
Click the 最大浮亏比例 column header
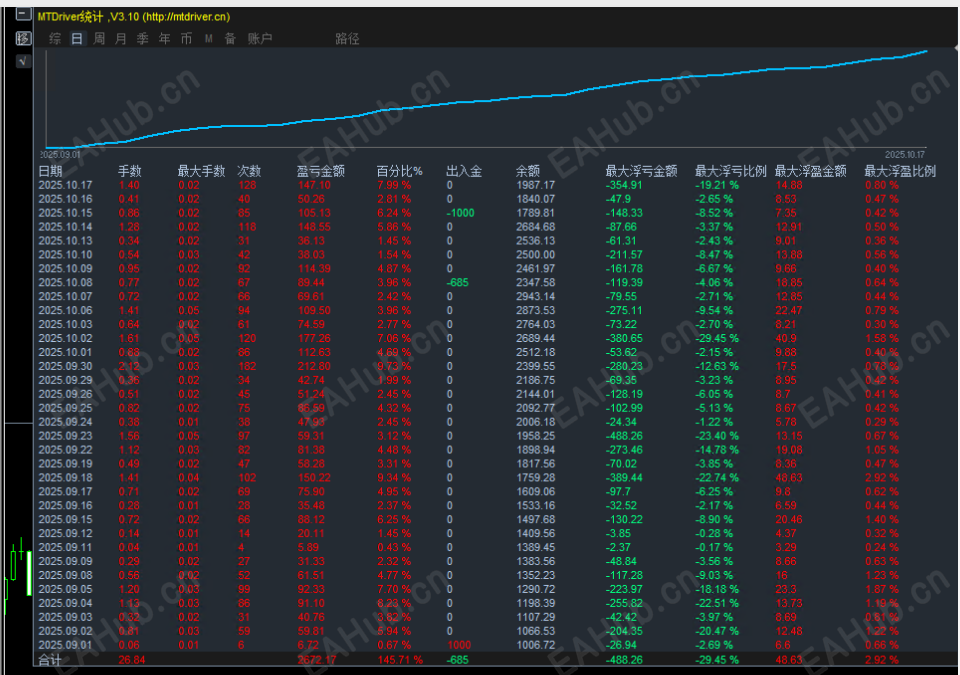pyautogui.click(x=730, y=171)
